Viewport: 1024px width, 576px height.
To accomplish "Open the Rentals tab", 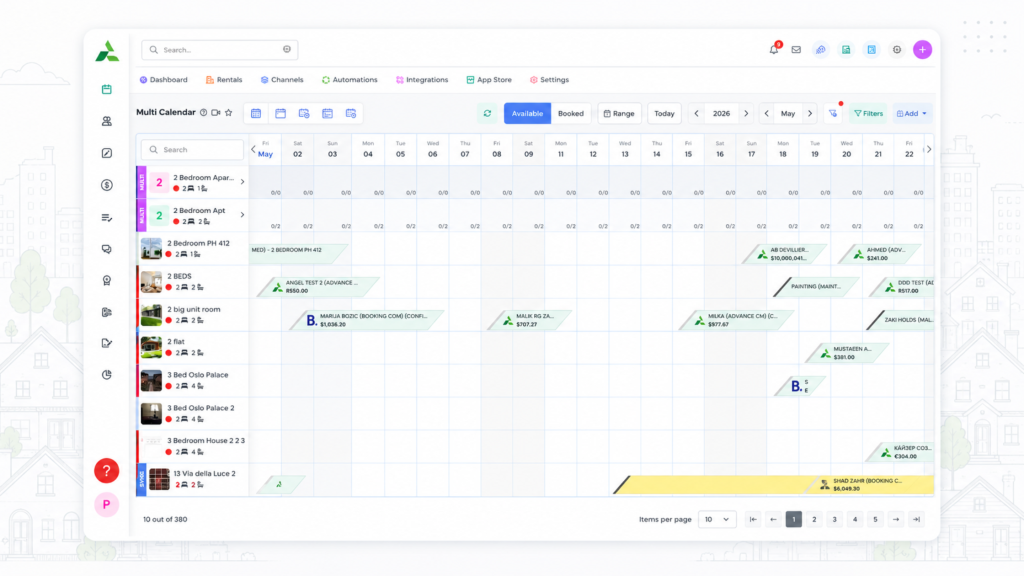I will click(224, 80).
